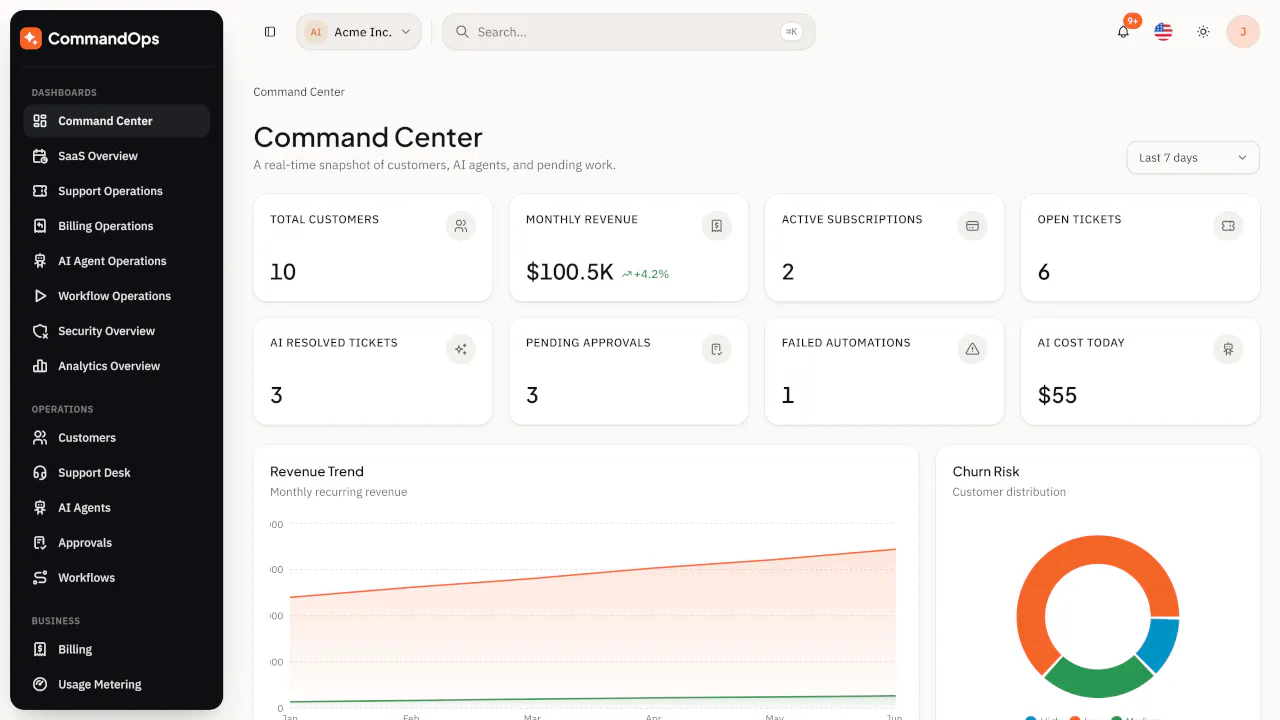Click the Command Center breadcrumb

299,92
